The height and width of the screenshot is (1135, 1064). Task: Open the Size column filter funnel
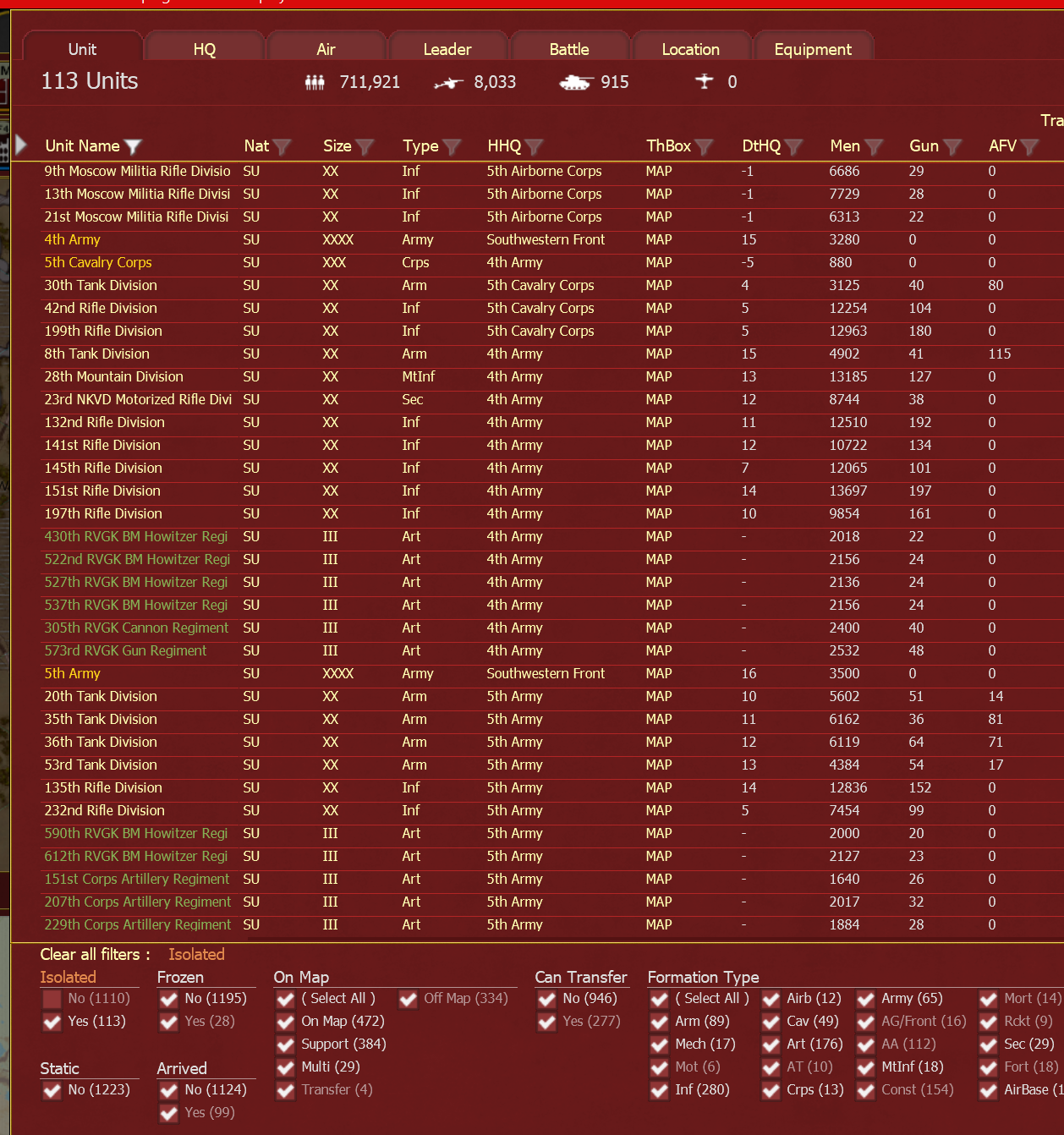coord(365,146)
